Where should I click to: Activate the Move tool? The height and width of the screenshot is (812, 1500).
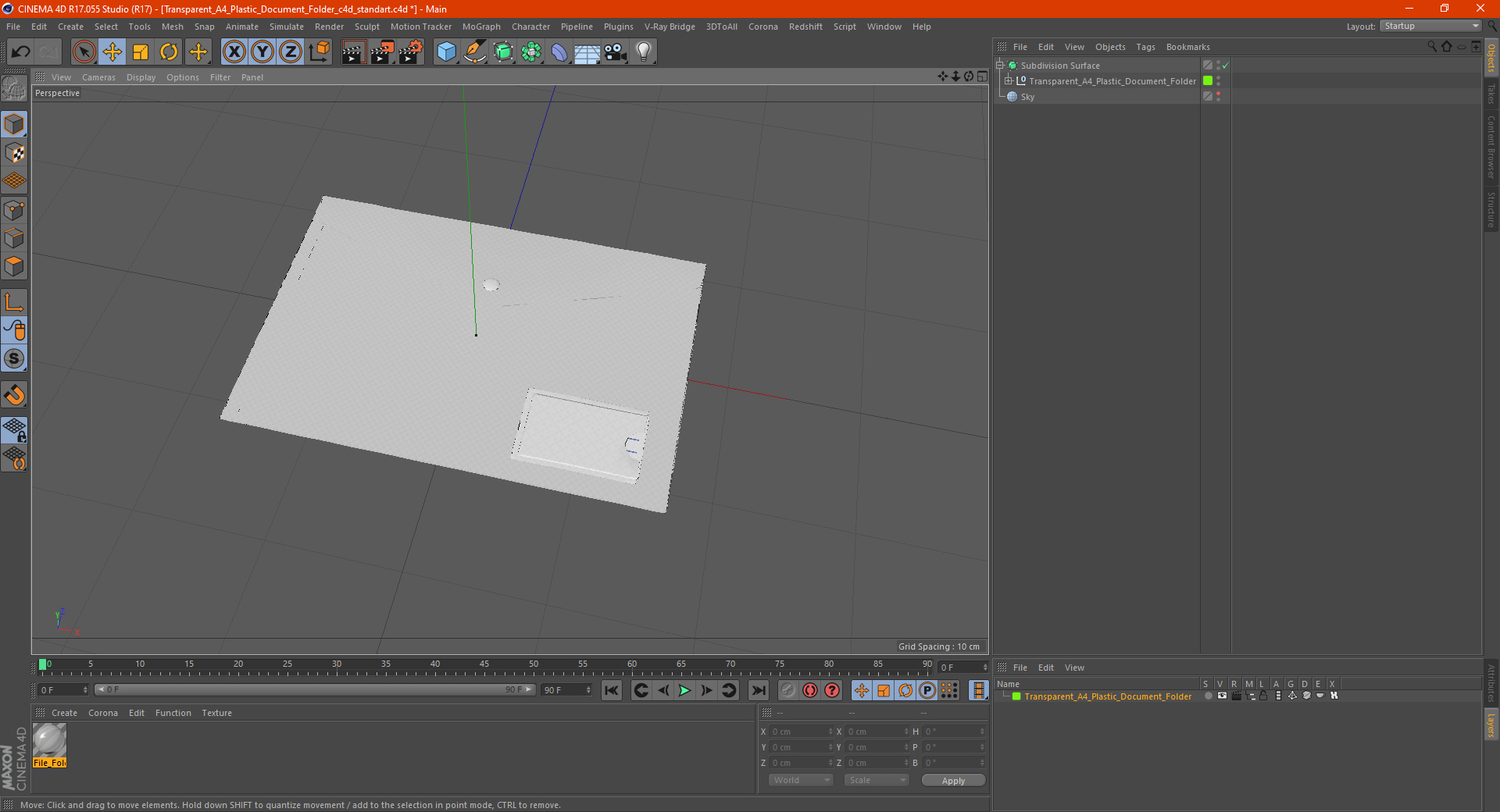(x=112, y=52)
